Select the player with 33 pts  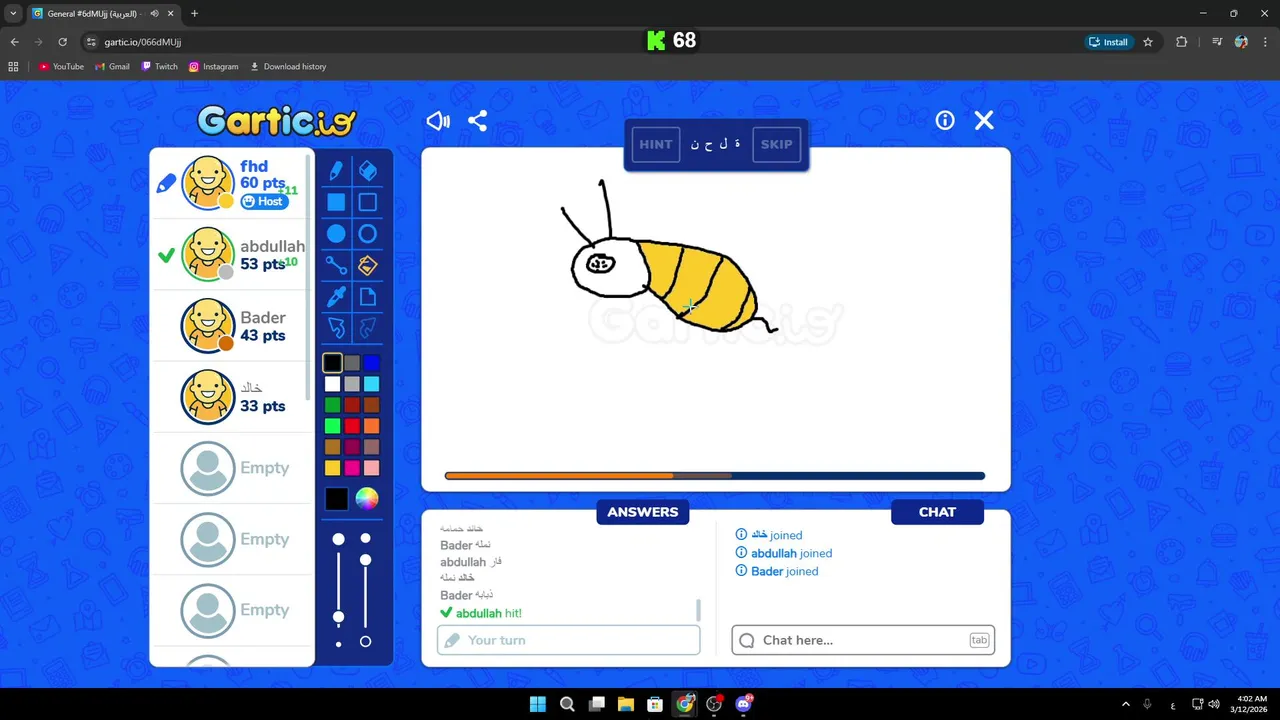click(232, 397)
